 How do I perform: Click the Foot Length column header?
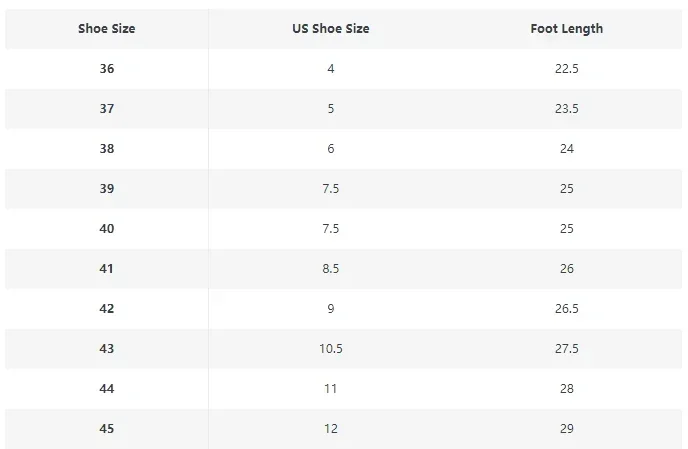tap(566, 29)
